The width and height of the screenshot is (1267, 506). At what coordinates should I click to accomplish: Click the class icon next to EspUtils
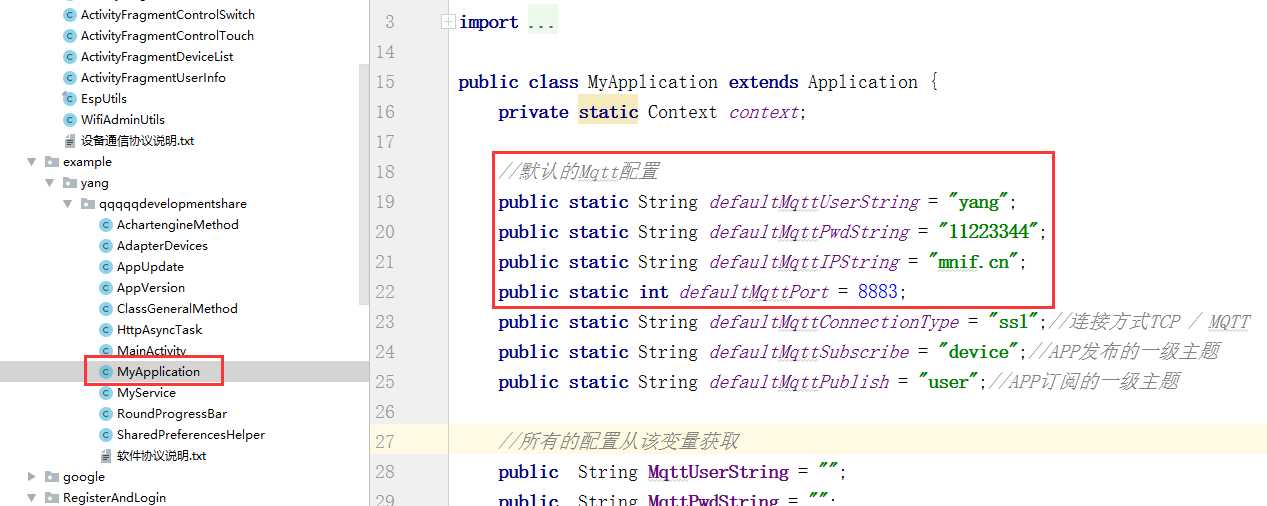tap(70, 99)
